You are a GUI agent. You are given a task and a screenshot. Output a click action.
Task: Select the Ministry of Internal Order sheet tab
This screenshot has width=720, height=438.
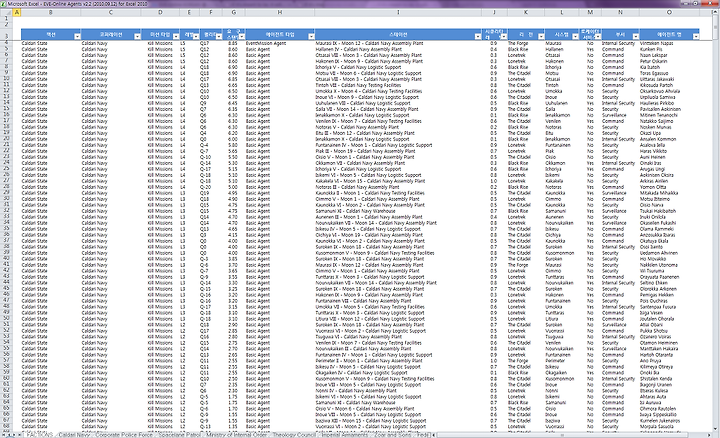236,434
